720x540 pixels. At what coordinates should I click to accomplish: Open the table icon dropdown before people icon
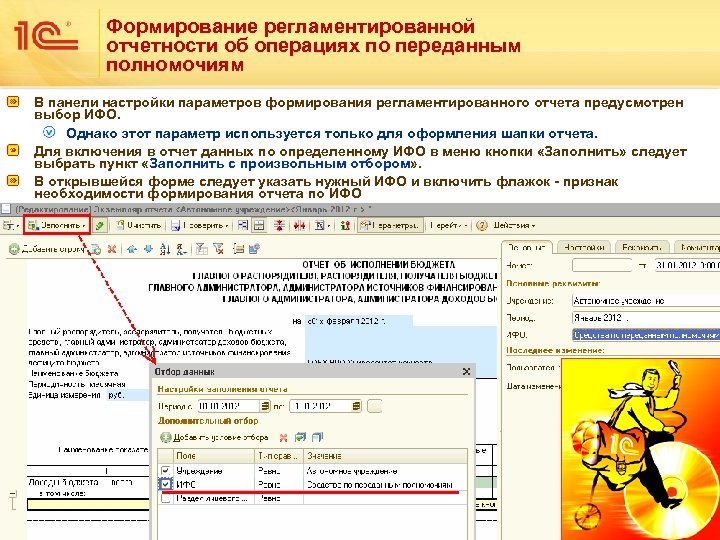323,225
